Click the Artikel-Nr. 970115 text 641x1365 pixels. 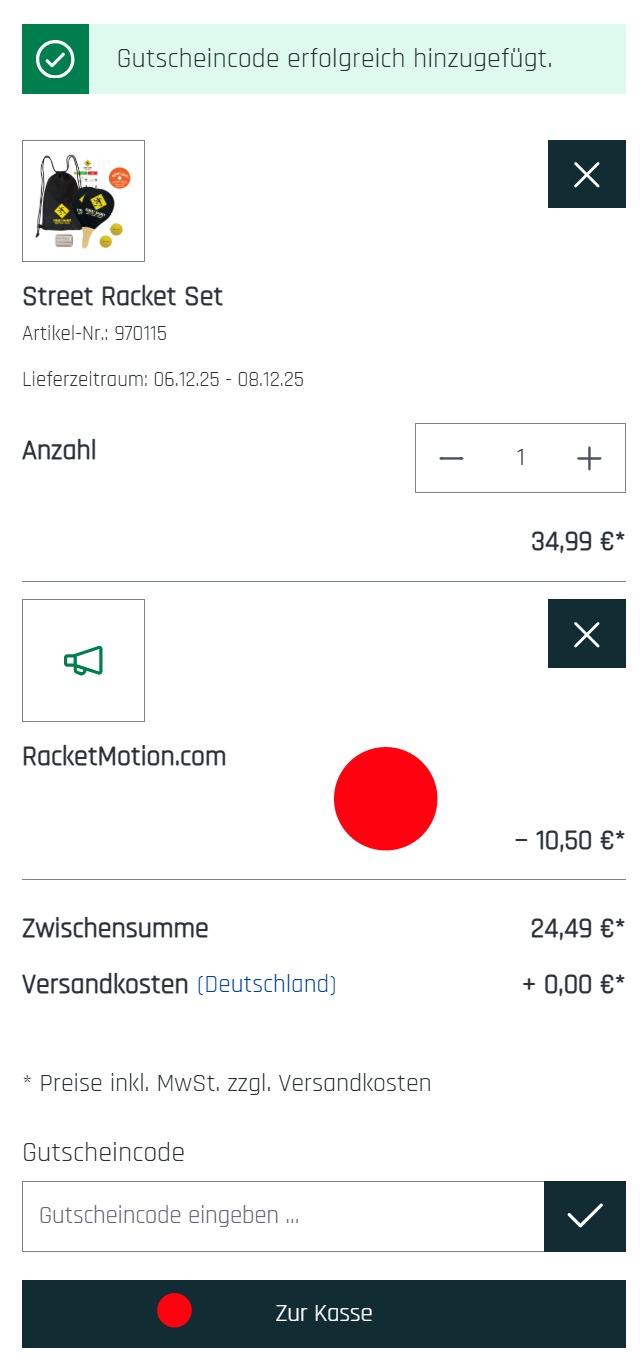click(x=94, y=334)
